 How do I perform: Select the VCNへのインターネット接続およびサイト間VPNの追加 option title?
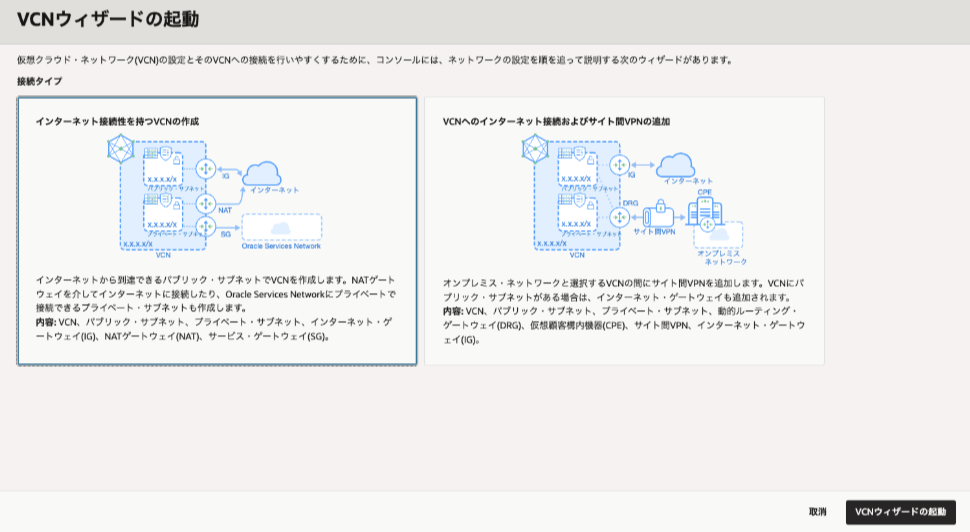556,121
